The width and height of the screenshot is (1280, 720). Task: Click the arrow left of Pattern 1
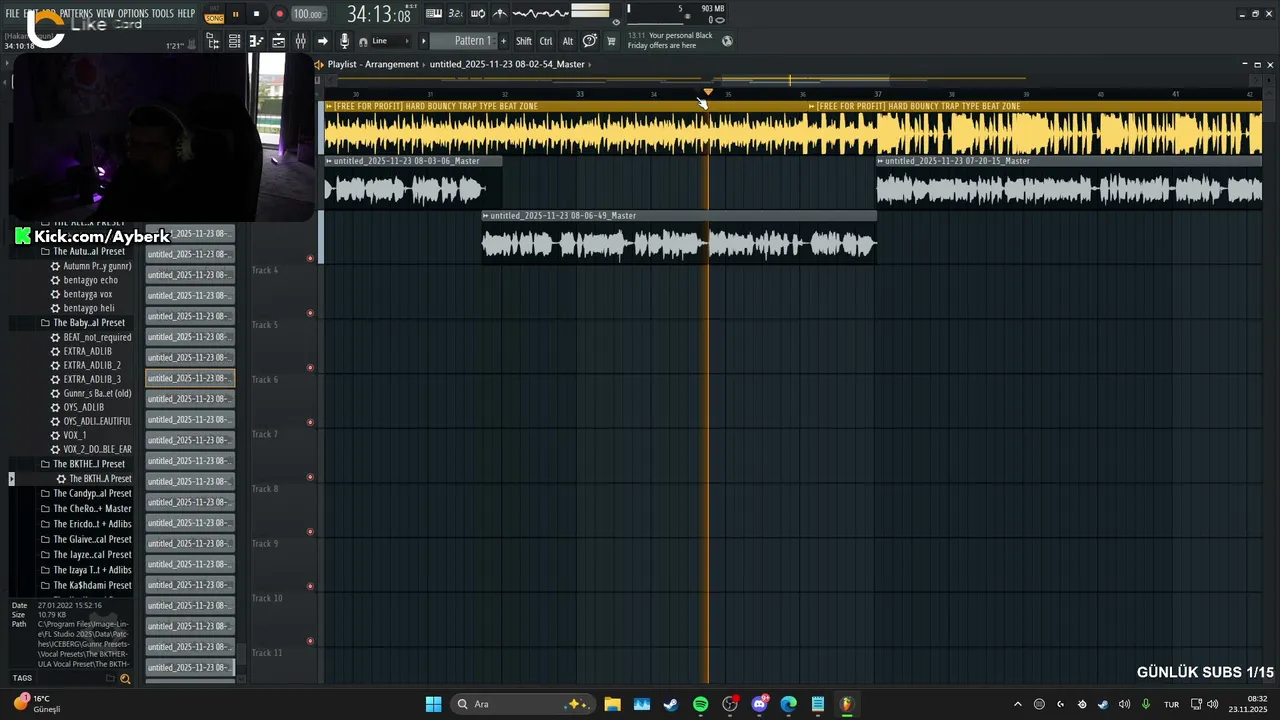pyautogui.click(x=423, y=41)
